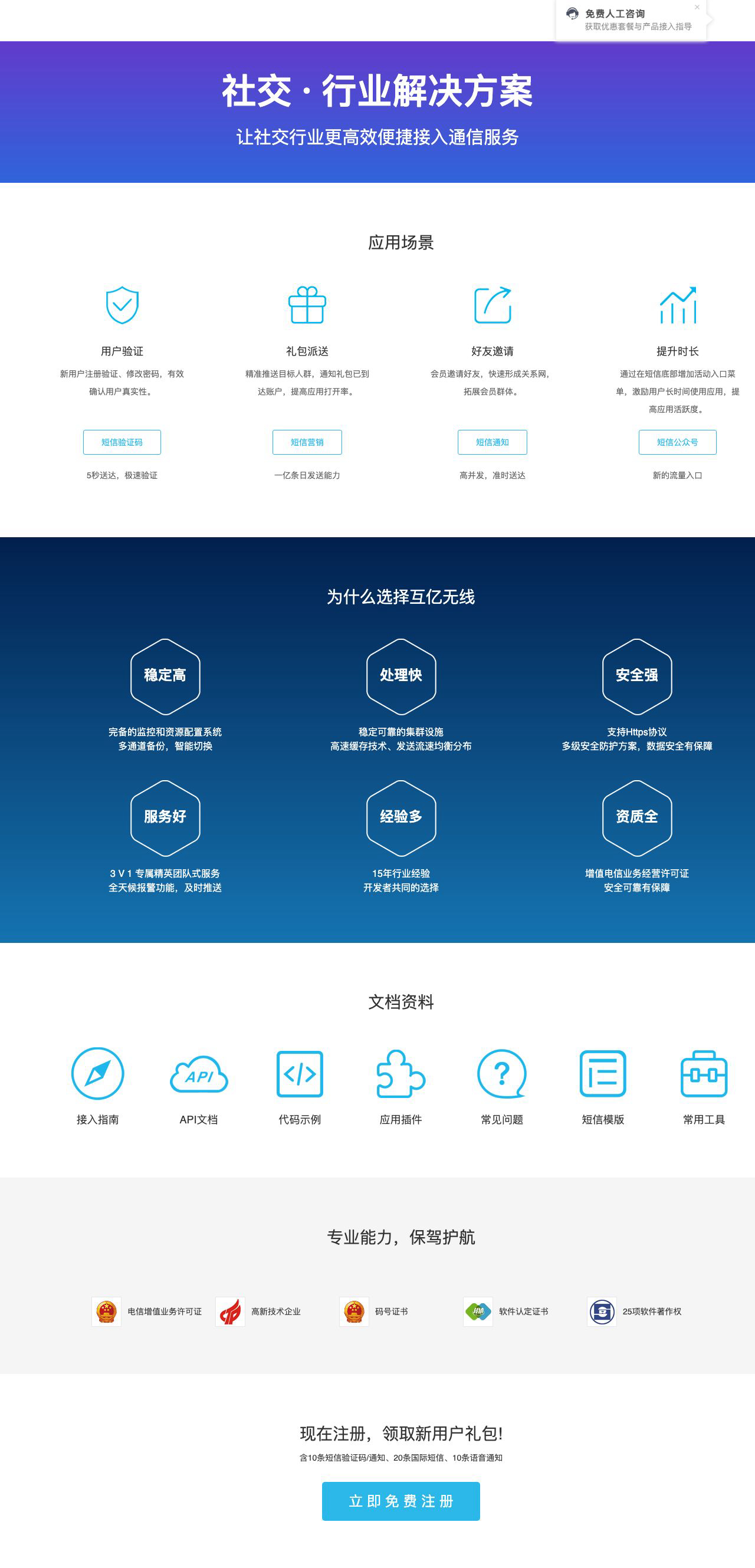Click the 5秒送达，极速验证 caption
The width and height of the screenshot is (755, 1568).
point(122,475)
